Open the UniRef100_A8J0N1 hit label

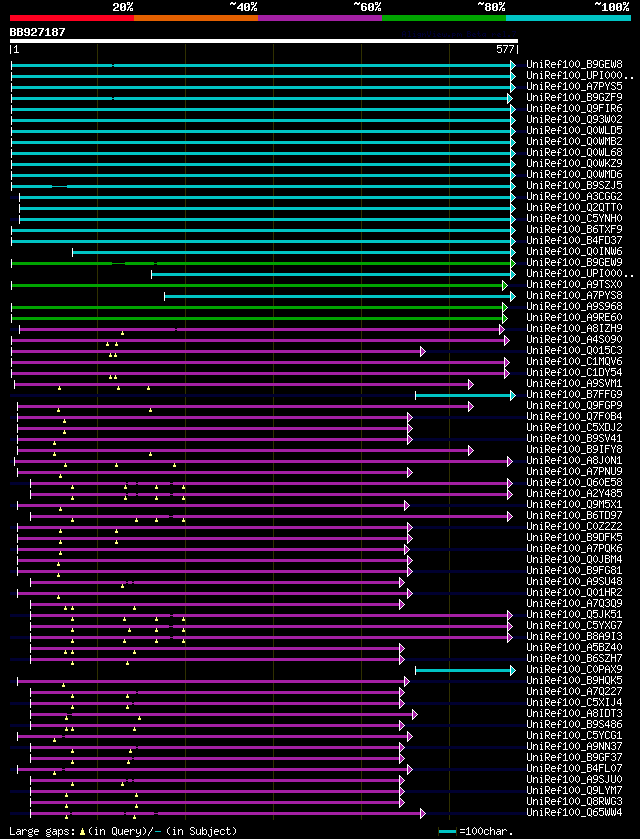coord(574,461)
